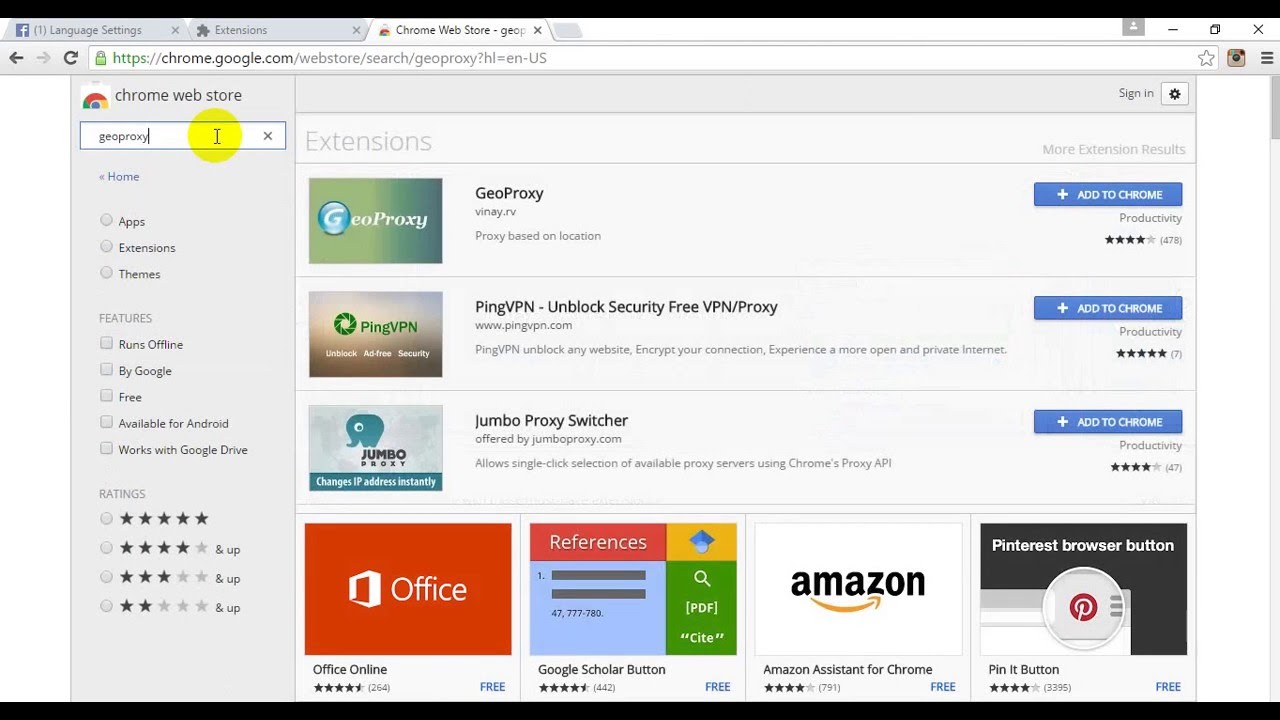The width and height of the screenshot is (1280, 720).
Task: Open the Jumbo Proxy extension thumbnail
Action: point(375,448)
